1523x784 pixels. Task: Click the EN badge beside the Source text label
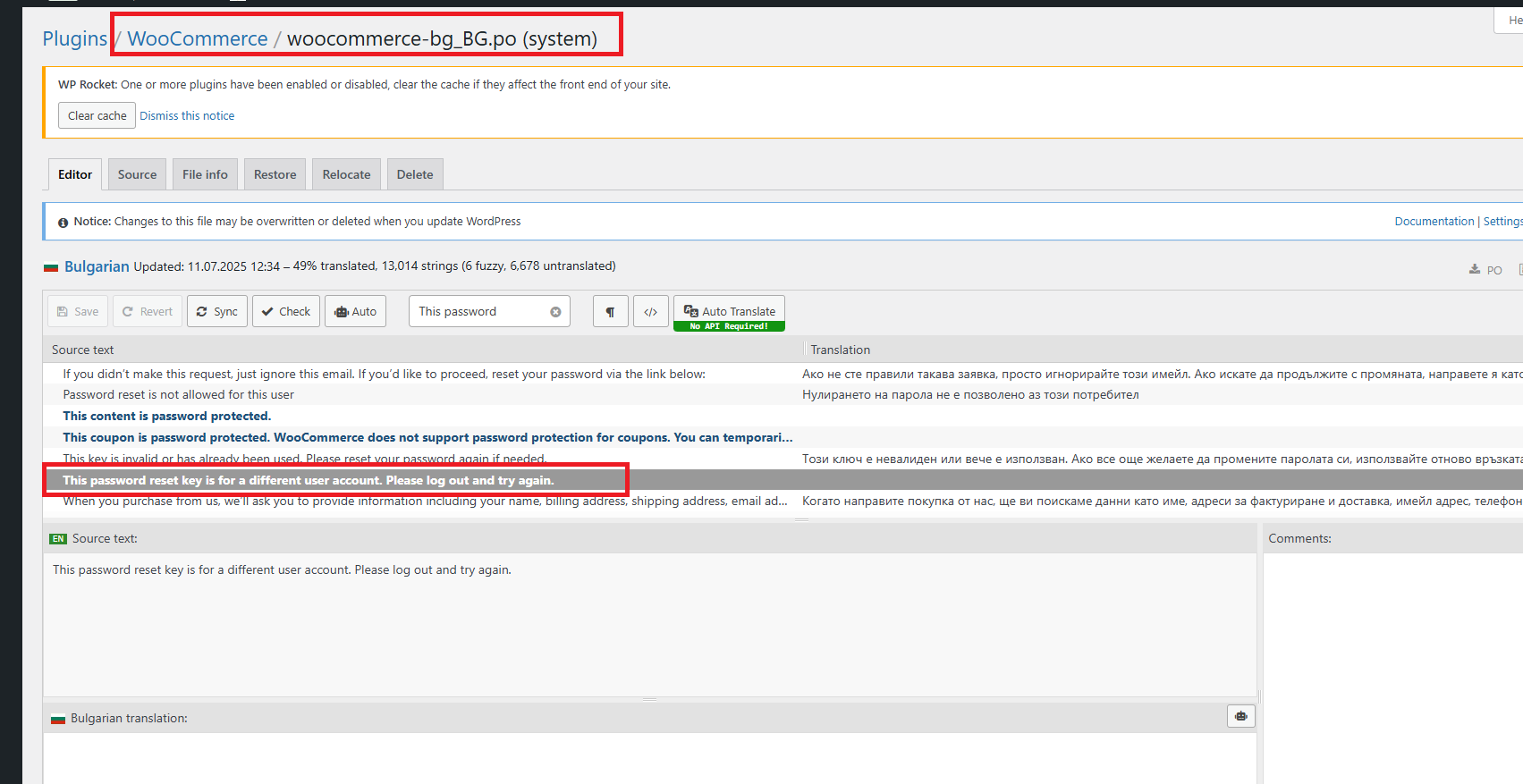point(58,539)
